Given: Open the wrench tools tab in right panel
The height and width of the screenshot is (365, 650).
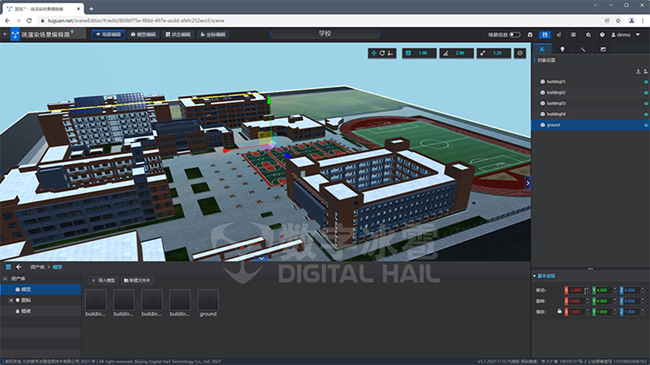Looking at the screenshot, I should [583, 49].
